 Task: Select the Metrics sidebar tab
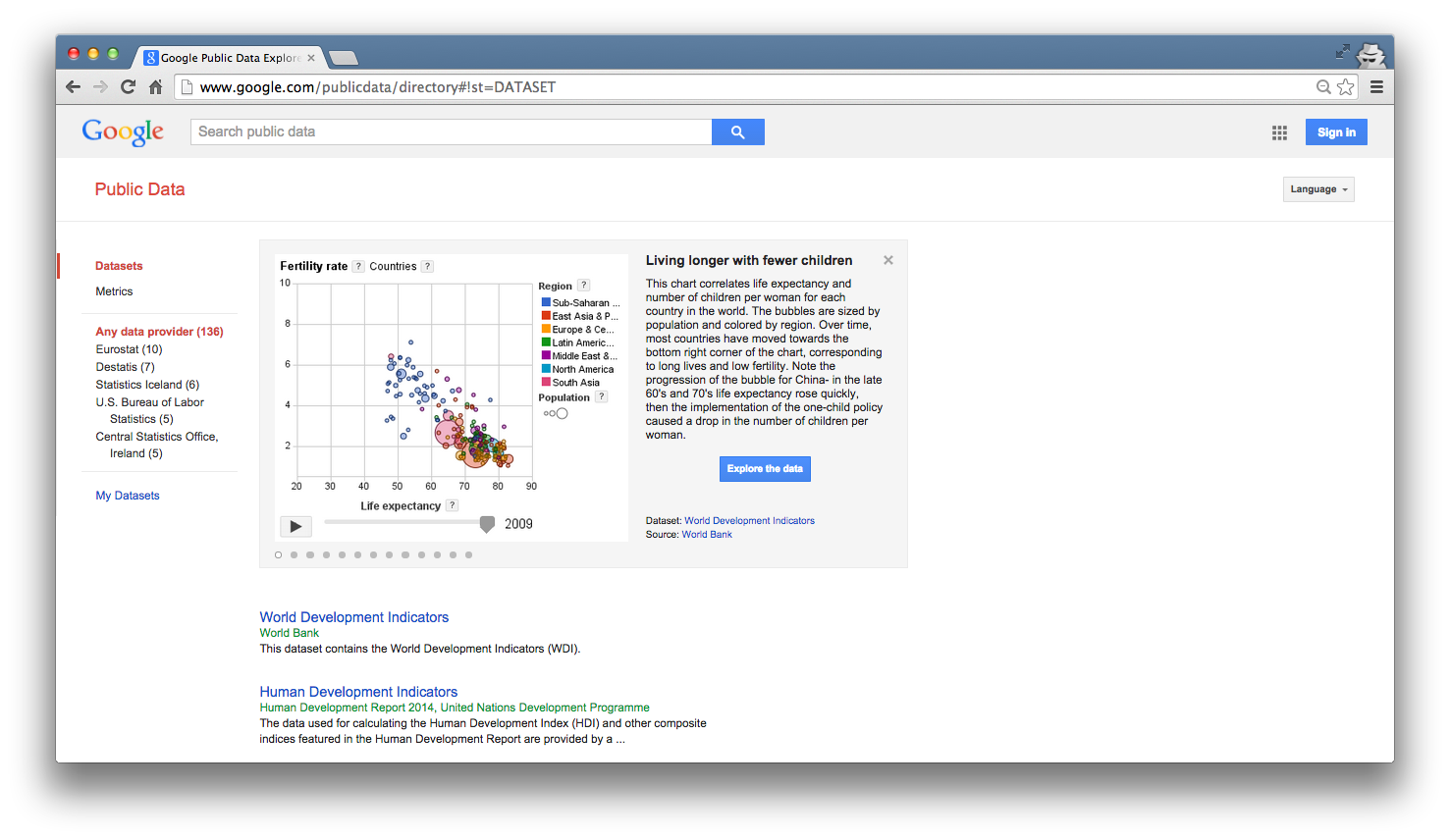click(x=114, y=291)
